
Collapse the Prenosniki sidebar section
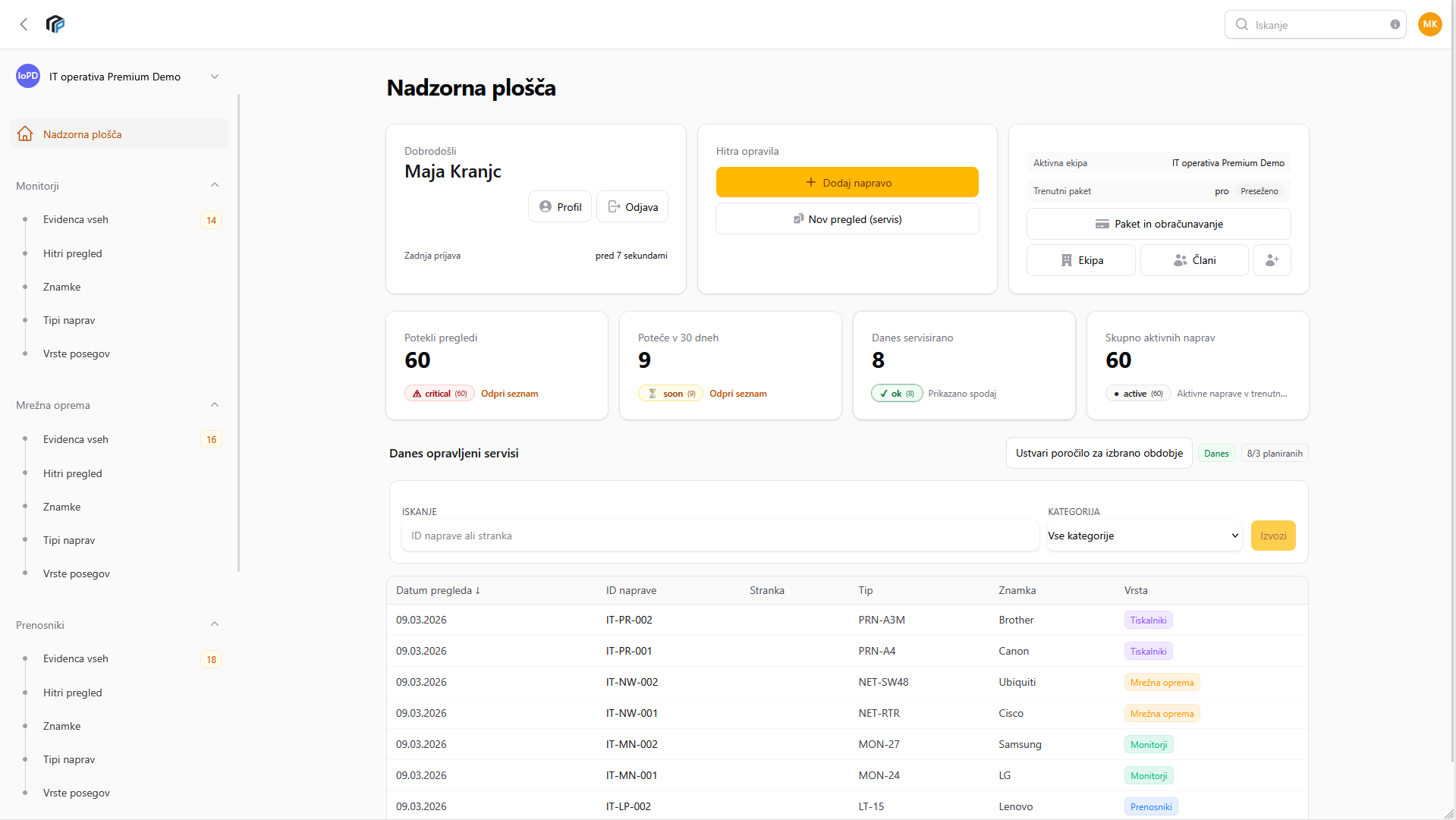click(215, 624)
